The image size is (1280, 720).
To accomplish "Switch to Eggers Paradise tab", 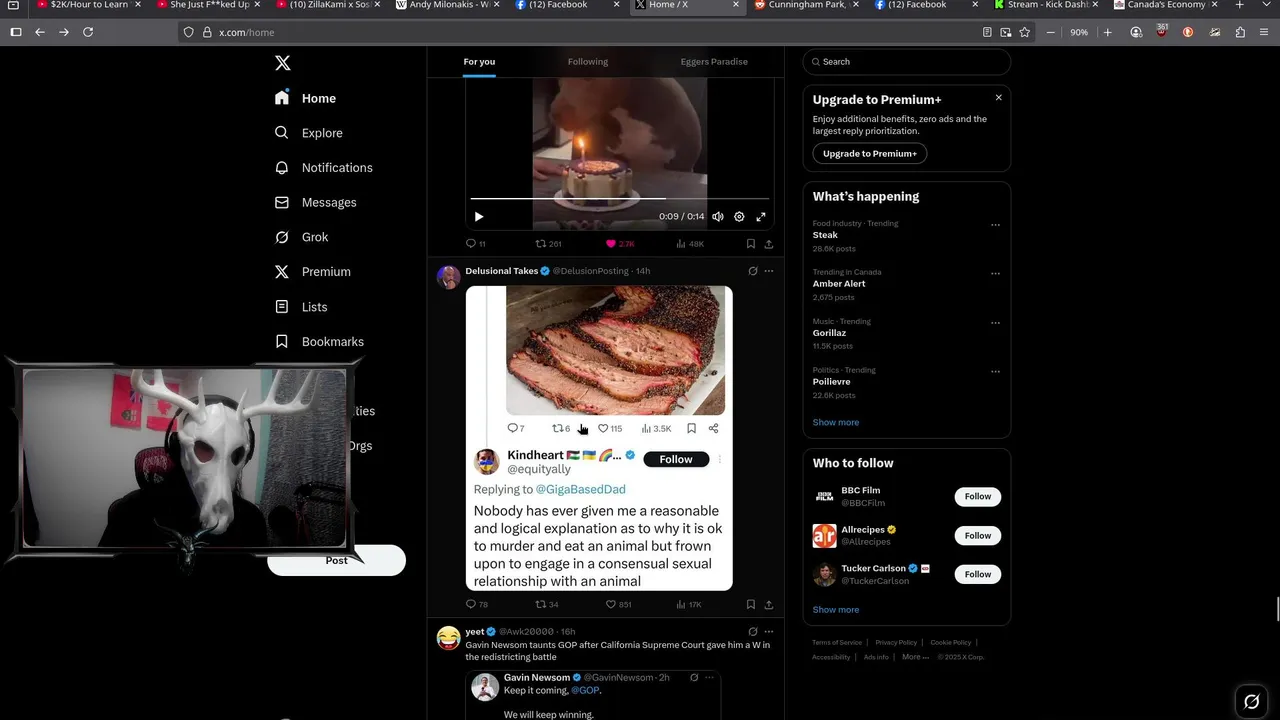I will [714, 62].
